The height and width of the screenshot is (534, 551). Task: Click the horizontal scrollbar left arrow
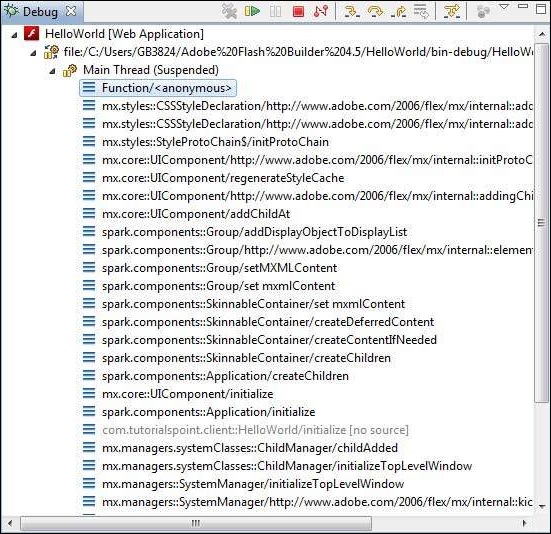pos(10,523)
